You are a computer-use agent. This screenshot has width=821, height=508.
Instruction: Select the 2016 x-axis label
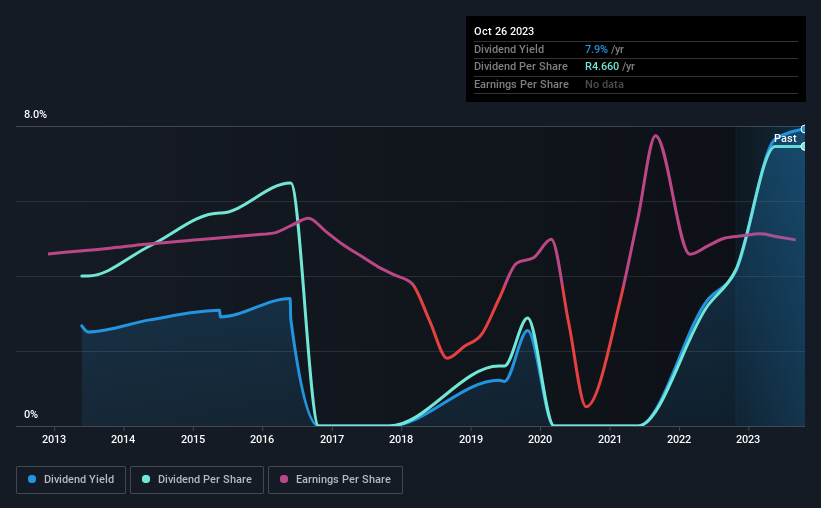point(262,439)
